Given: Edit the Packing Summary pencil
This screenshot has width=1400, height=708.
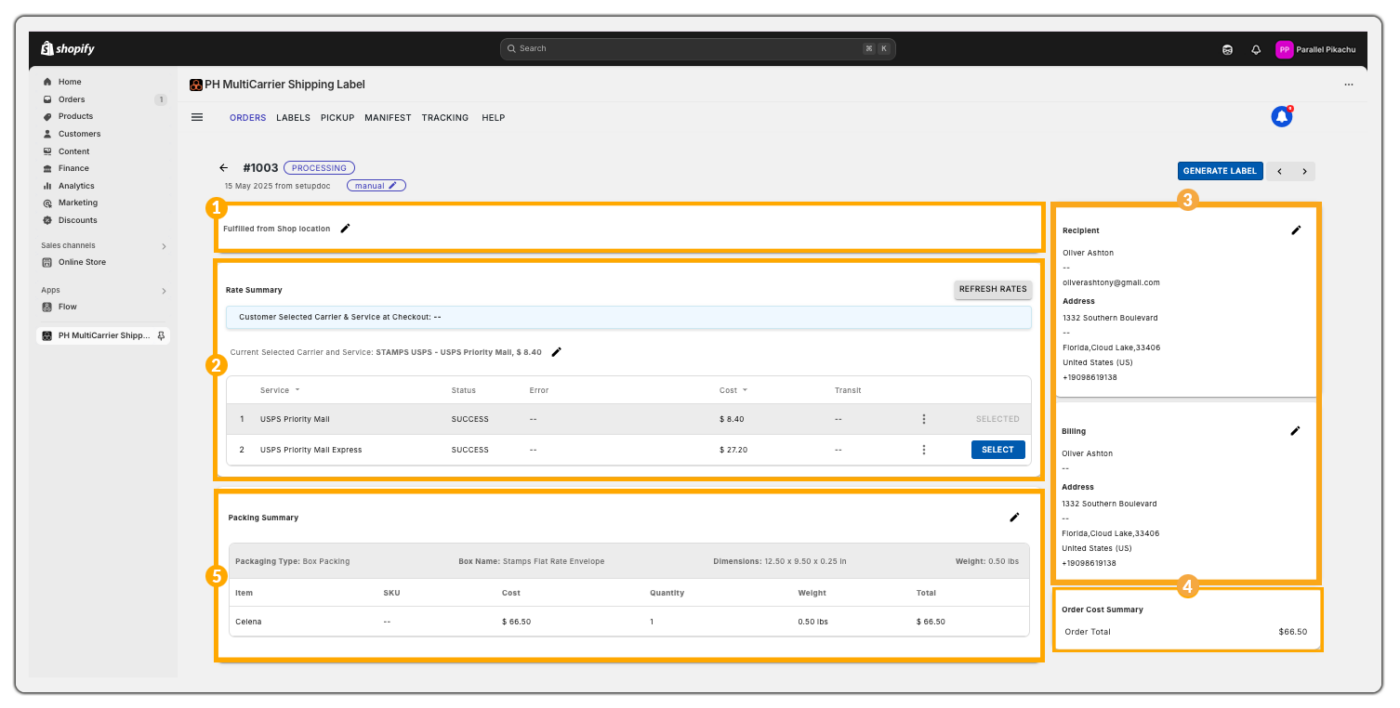Looking at the screenshot, I should tap(1014, 517).
